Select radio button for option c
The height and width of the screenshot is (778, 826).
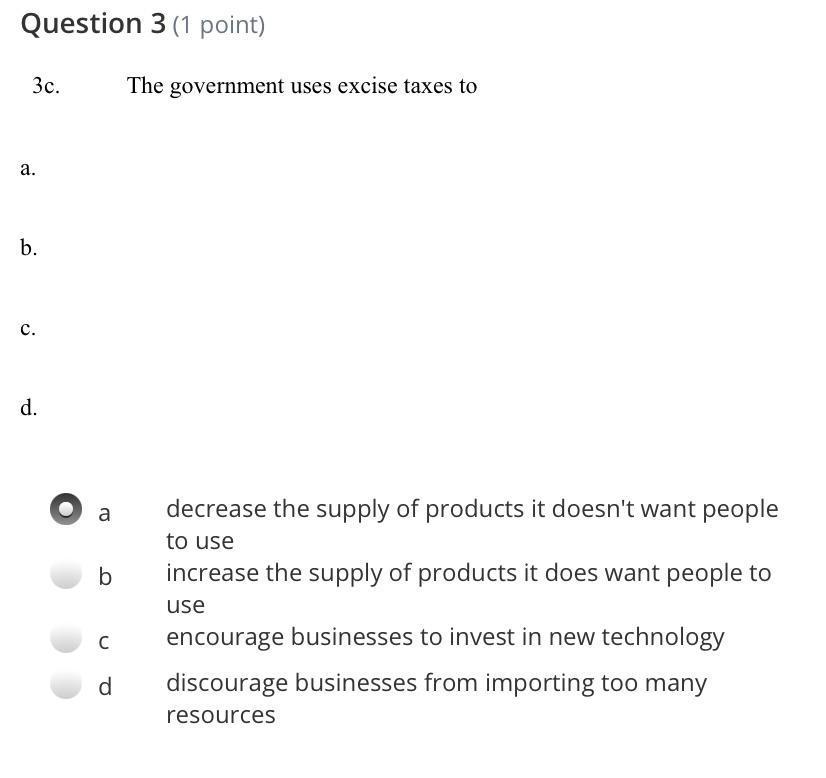pos(66,638)
